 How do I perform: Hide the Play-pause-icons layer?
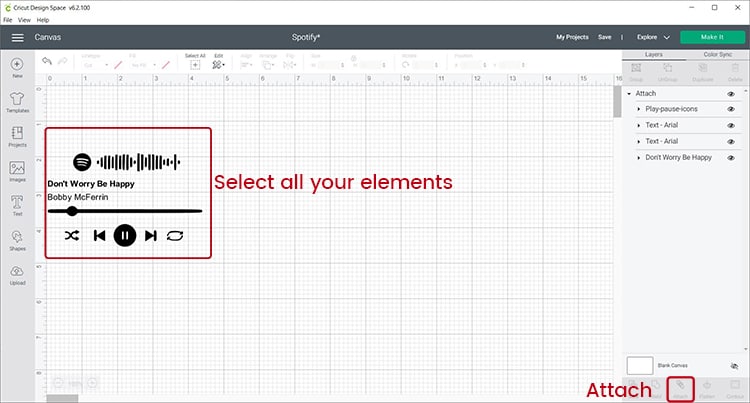731,109
